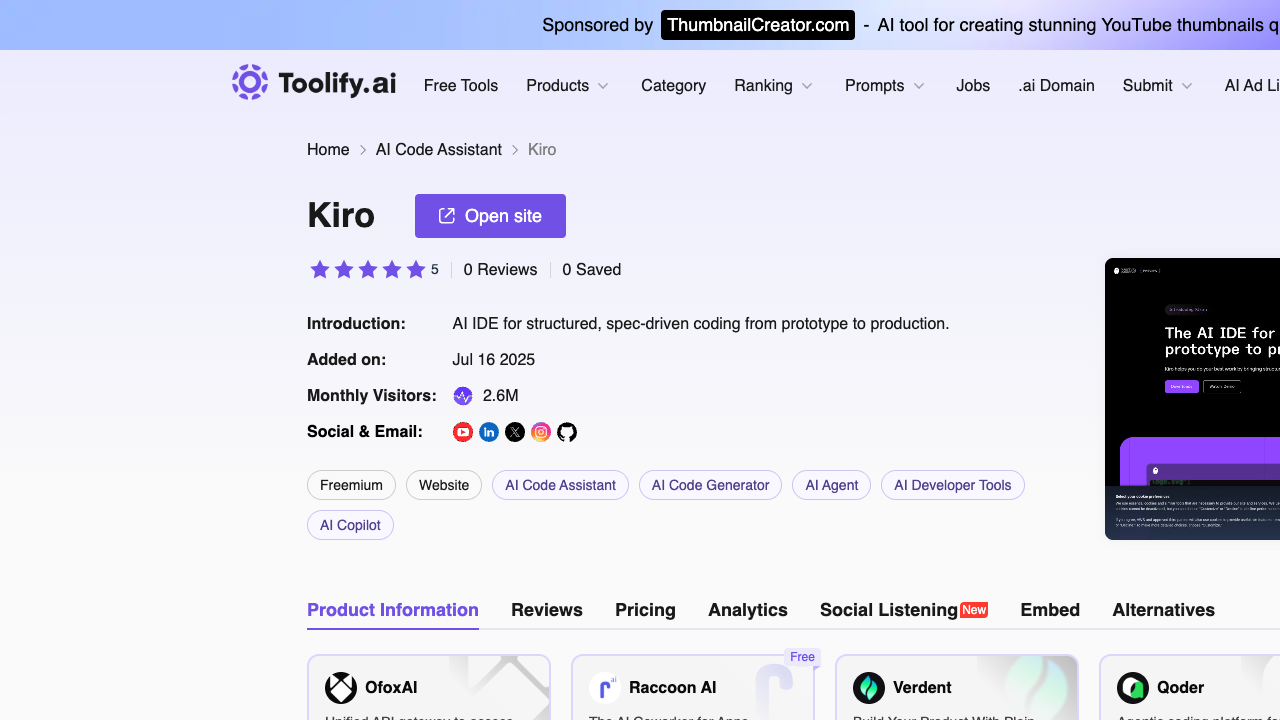Open Jobs in the navigation
Image resolution: width=1280 pixels, height=720 pixels.
[973, 86]
